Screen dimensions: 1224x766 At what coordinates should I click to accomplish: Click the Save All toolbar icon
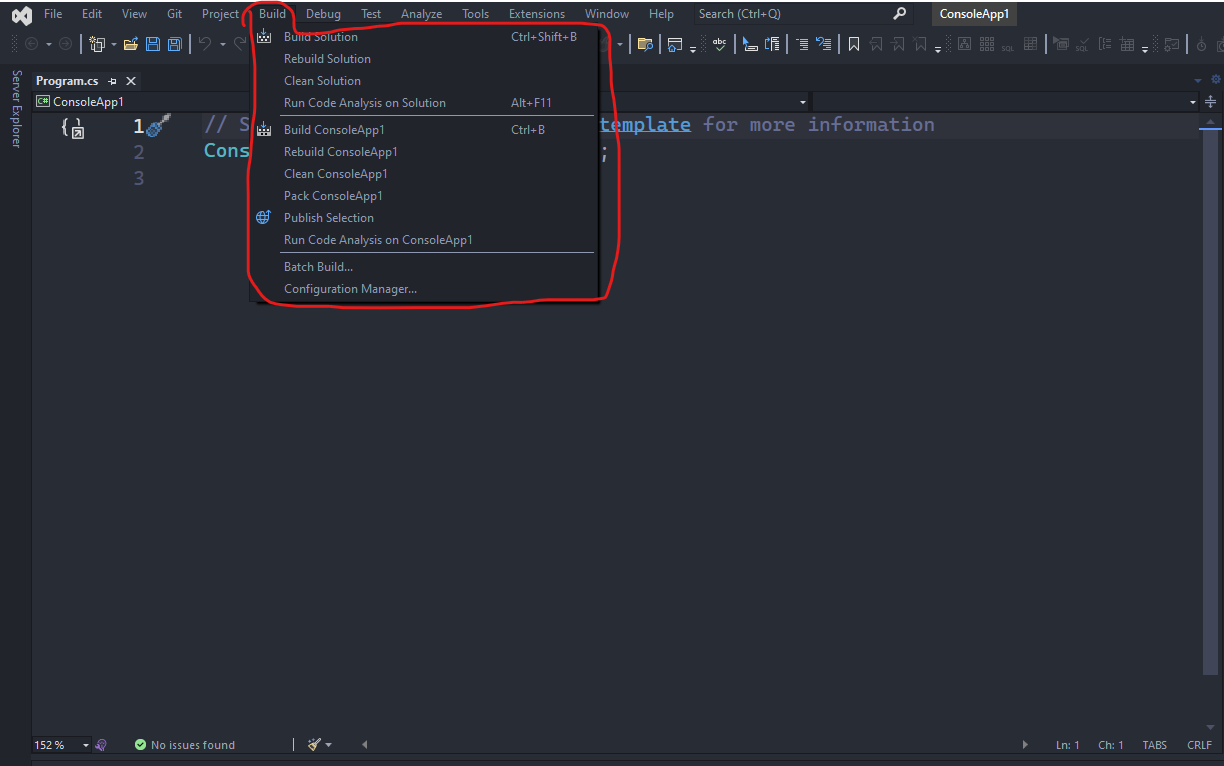[x=175, y=44]
